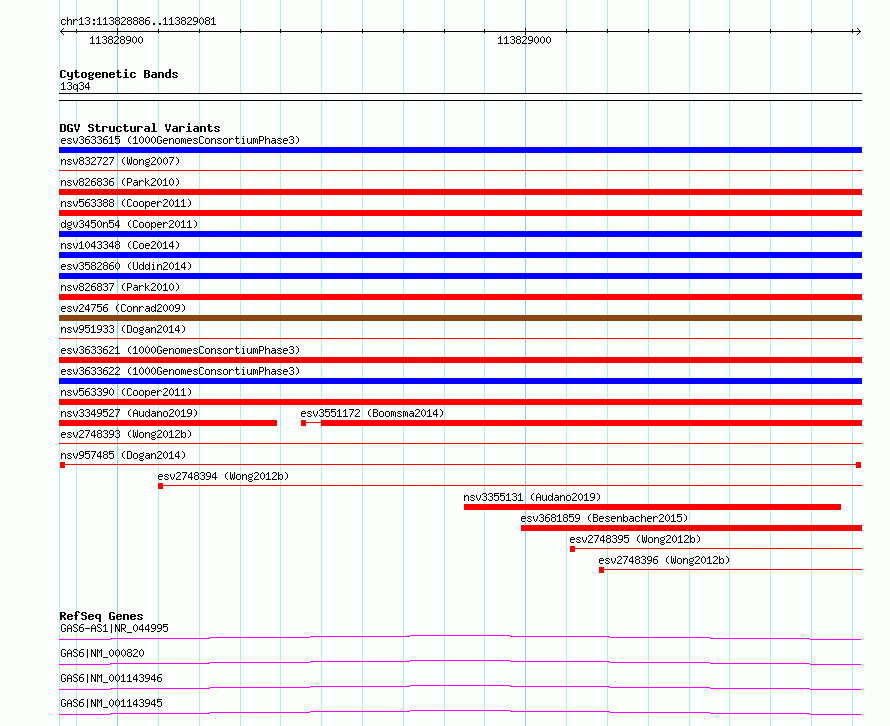Select esv2748395 (Wong2012b) label
This screenshot has width=890, height=726.
tap(635, 539)
